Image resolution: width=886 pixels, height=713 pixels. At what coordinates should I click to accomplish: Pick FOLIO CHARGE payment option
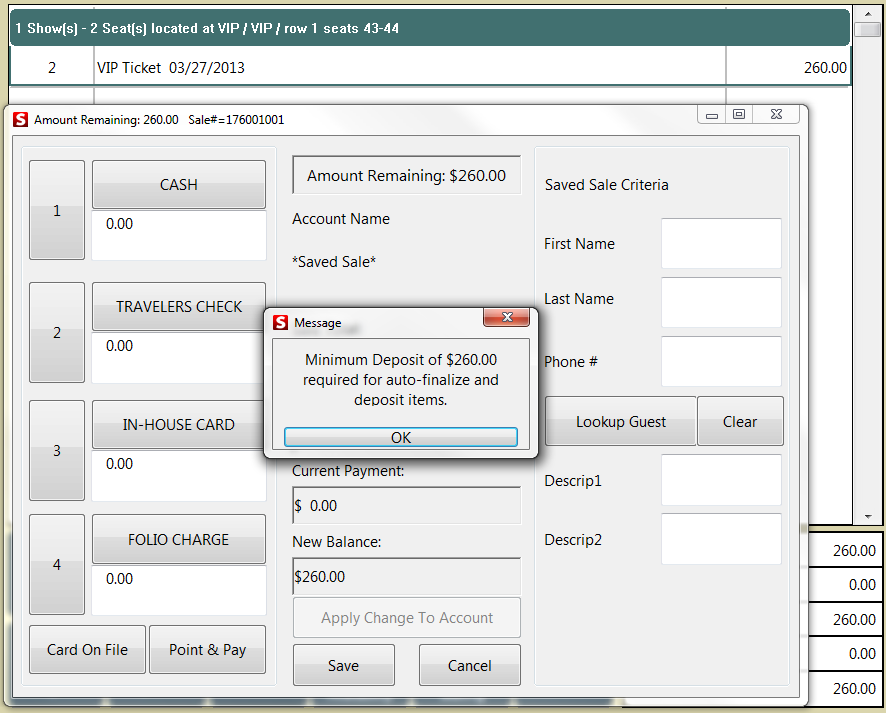179,540
